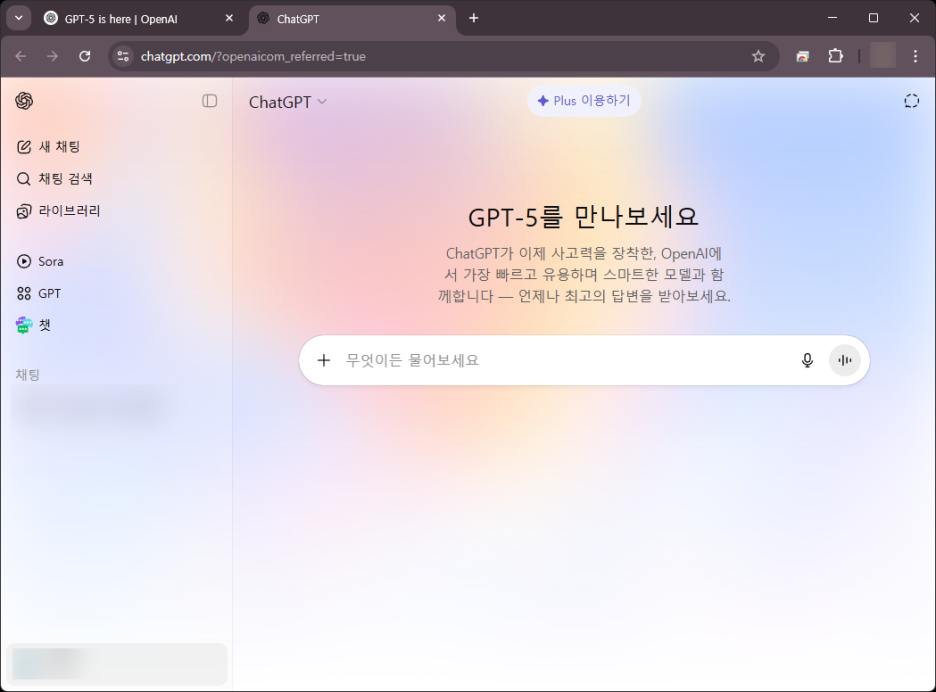
Task: Open 채팅 검색 to search chats
Action: [54, 179]
